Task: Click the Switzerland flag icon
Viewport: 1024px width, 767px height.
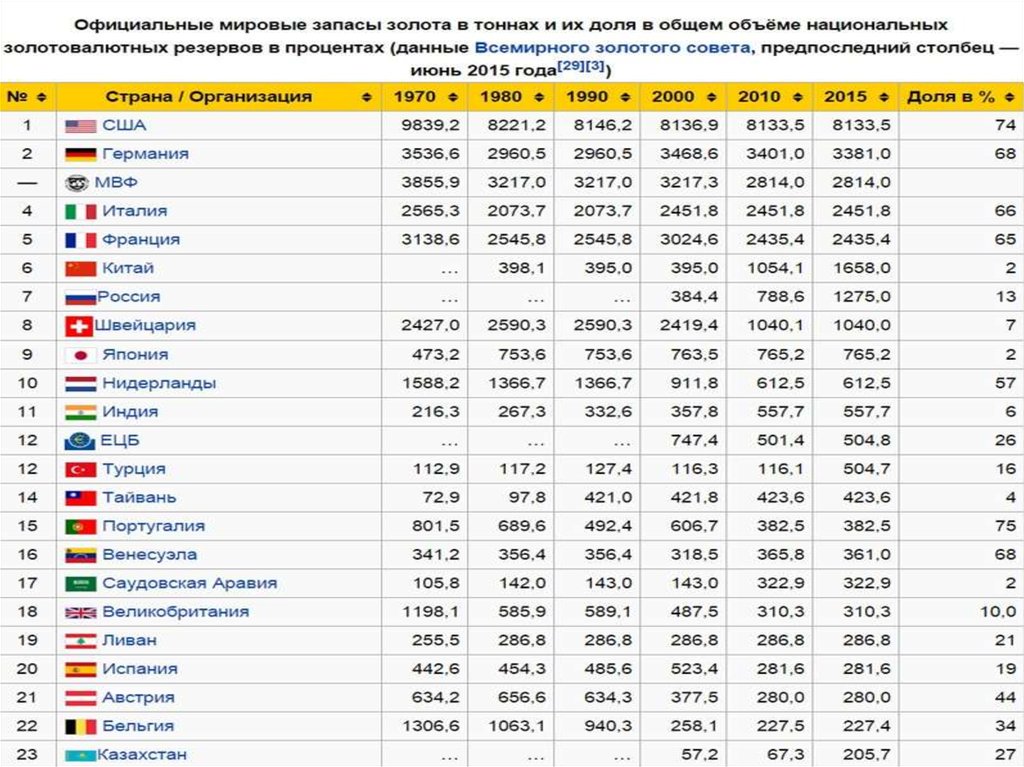Action: click(78, 326)
